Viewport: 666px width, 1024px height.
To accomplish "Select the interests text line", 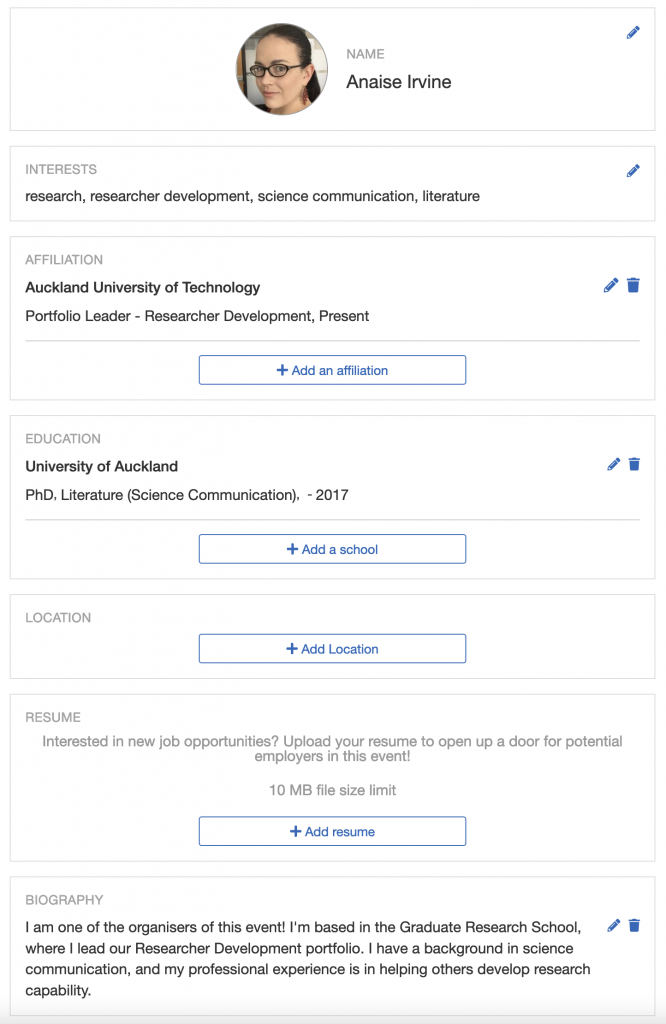I will coord(252,196).
